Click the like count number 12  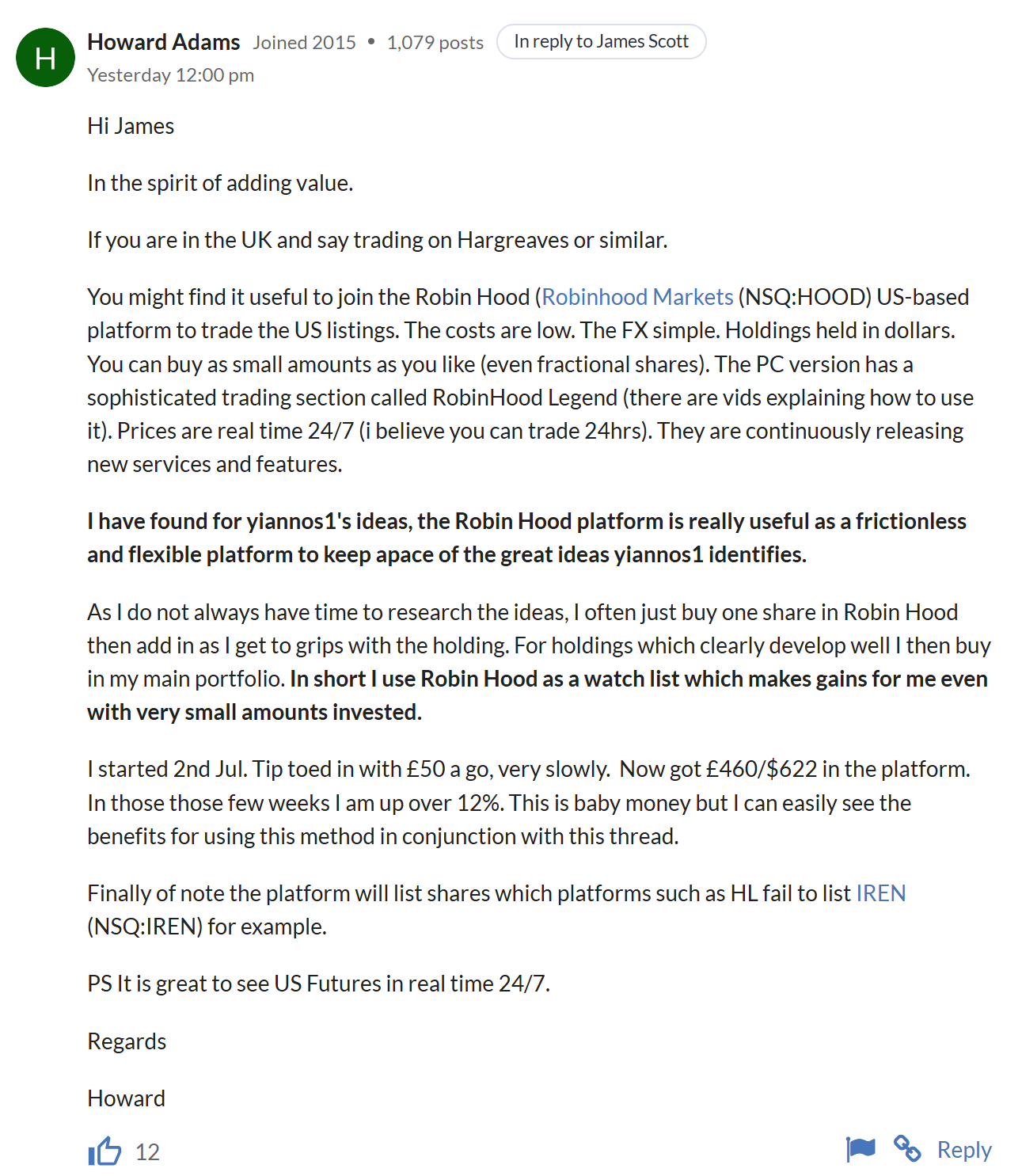point(147,1152)
